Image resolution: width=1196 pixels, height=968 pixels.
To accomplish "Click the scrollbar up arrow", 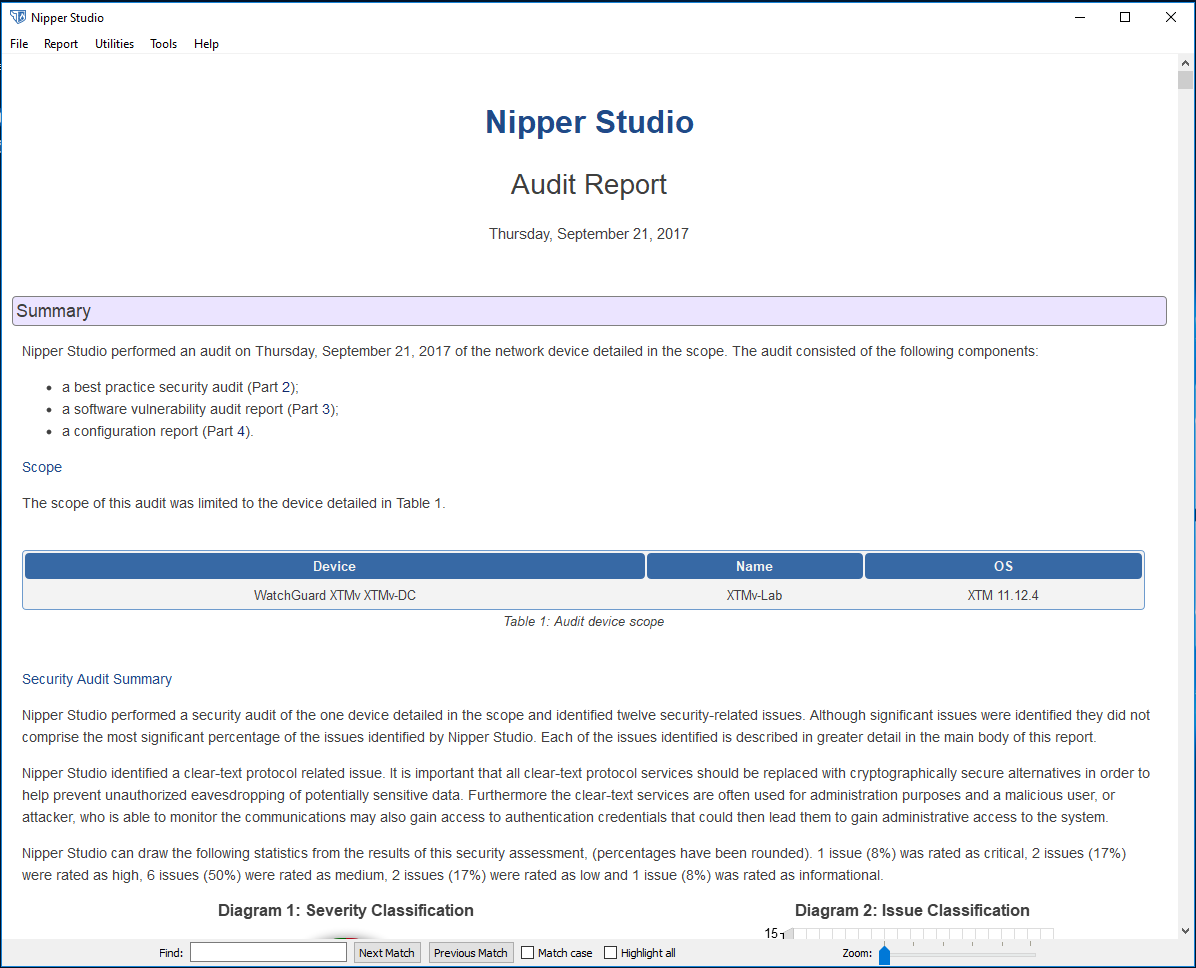I will (1185, 62).
